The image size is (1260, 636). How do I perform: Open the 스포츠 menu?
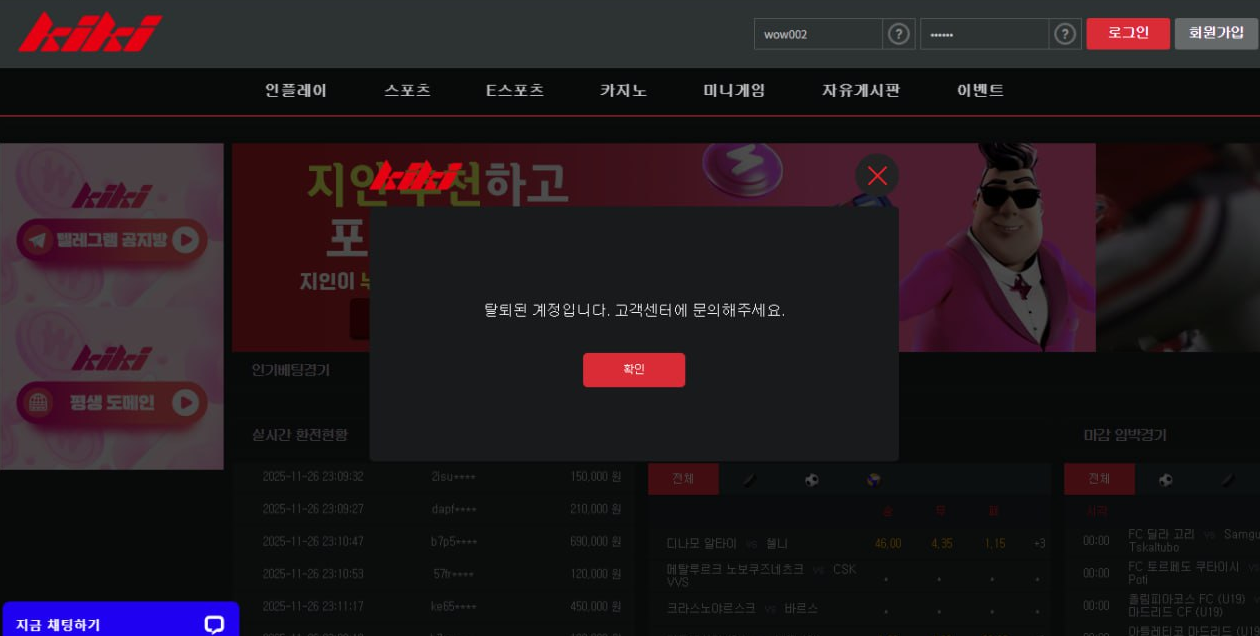406,90
